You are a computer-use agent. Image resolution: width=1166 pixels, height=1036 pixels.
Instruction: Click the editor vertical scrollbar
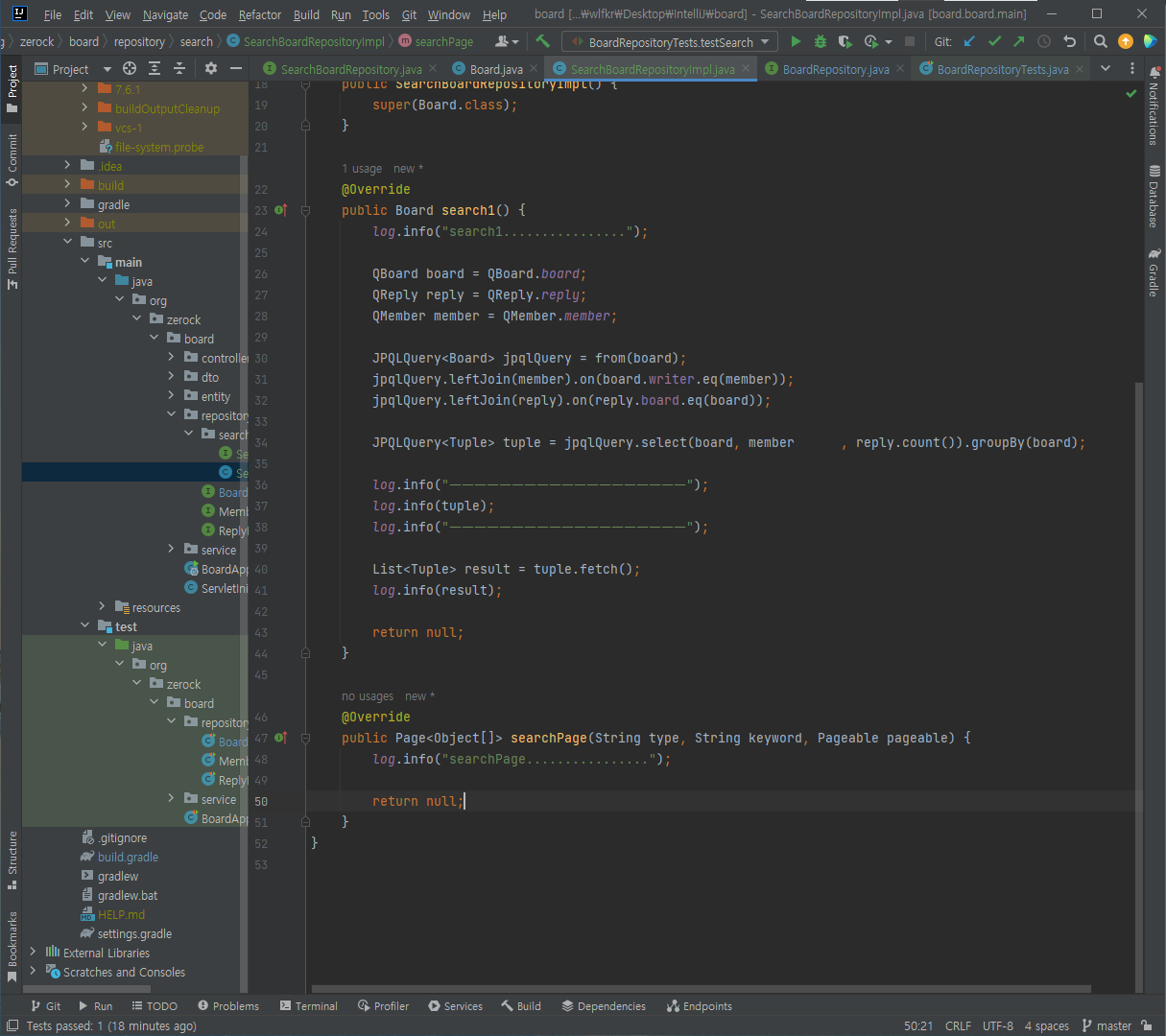point(1139,686)
